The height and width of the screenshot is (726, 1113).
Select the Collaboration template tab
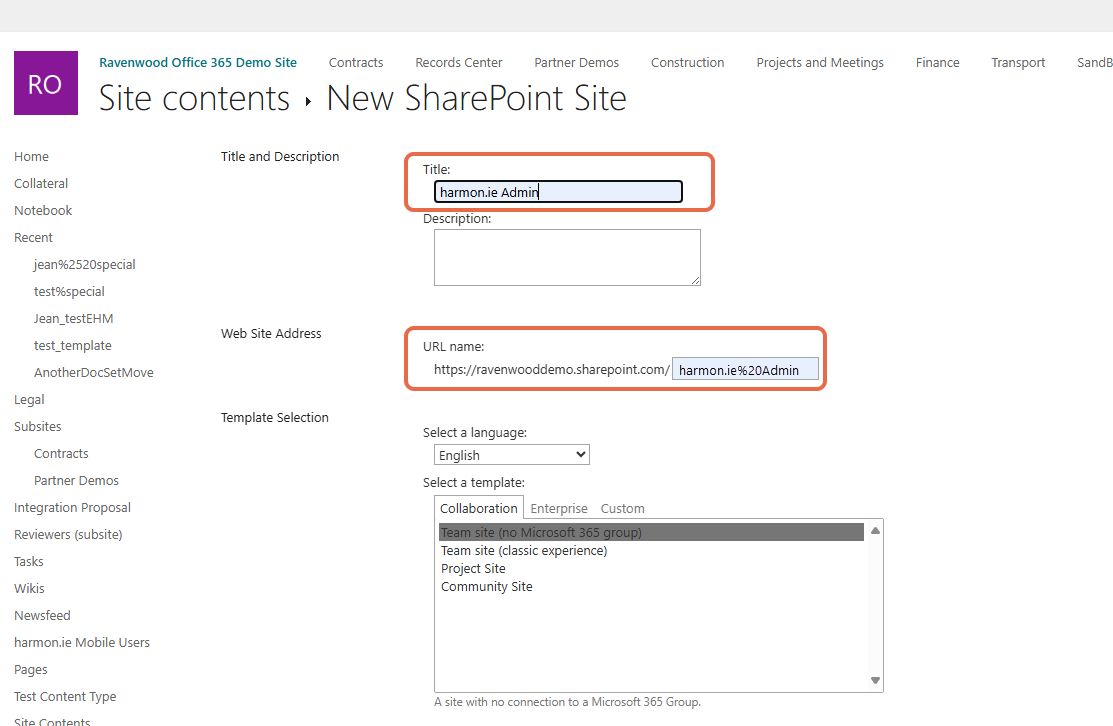tap(479, 508)
